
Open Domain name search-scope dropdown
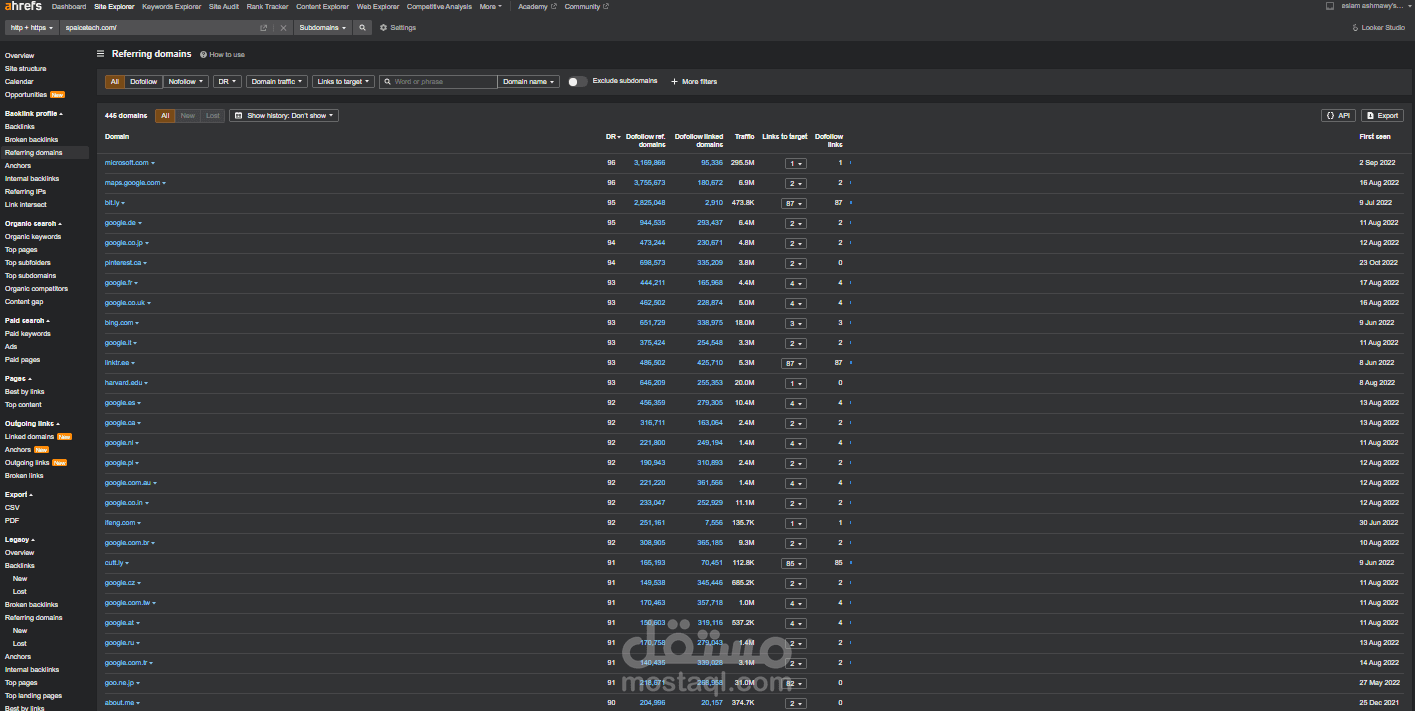[x=528, y=82]
